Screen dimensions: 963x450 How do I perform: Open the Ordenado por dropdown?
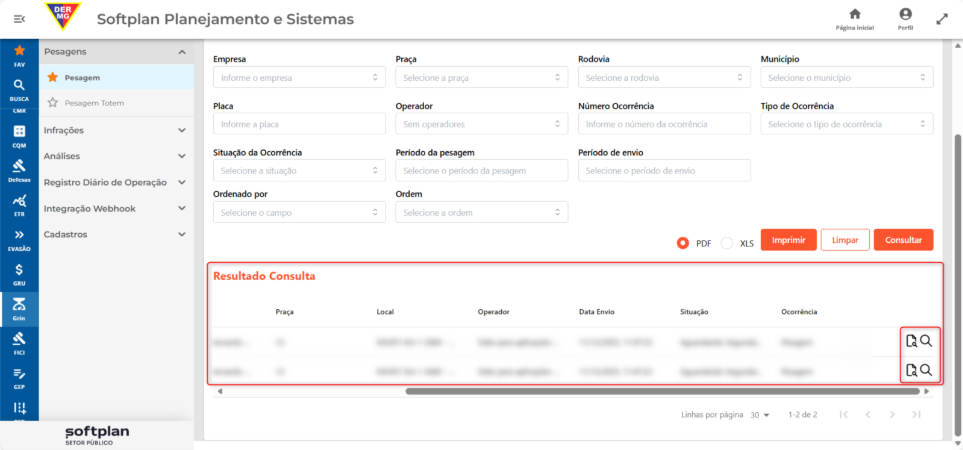click(299, 212)
